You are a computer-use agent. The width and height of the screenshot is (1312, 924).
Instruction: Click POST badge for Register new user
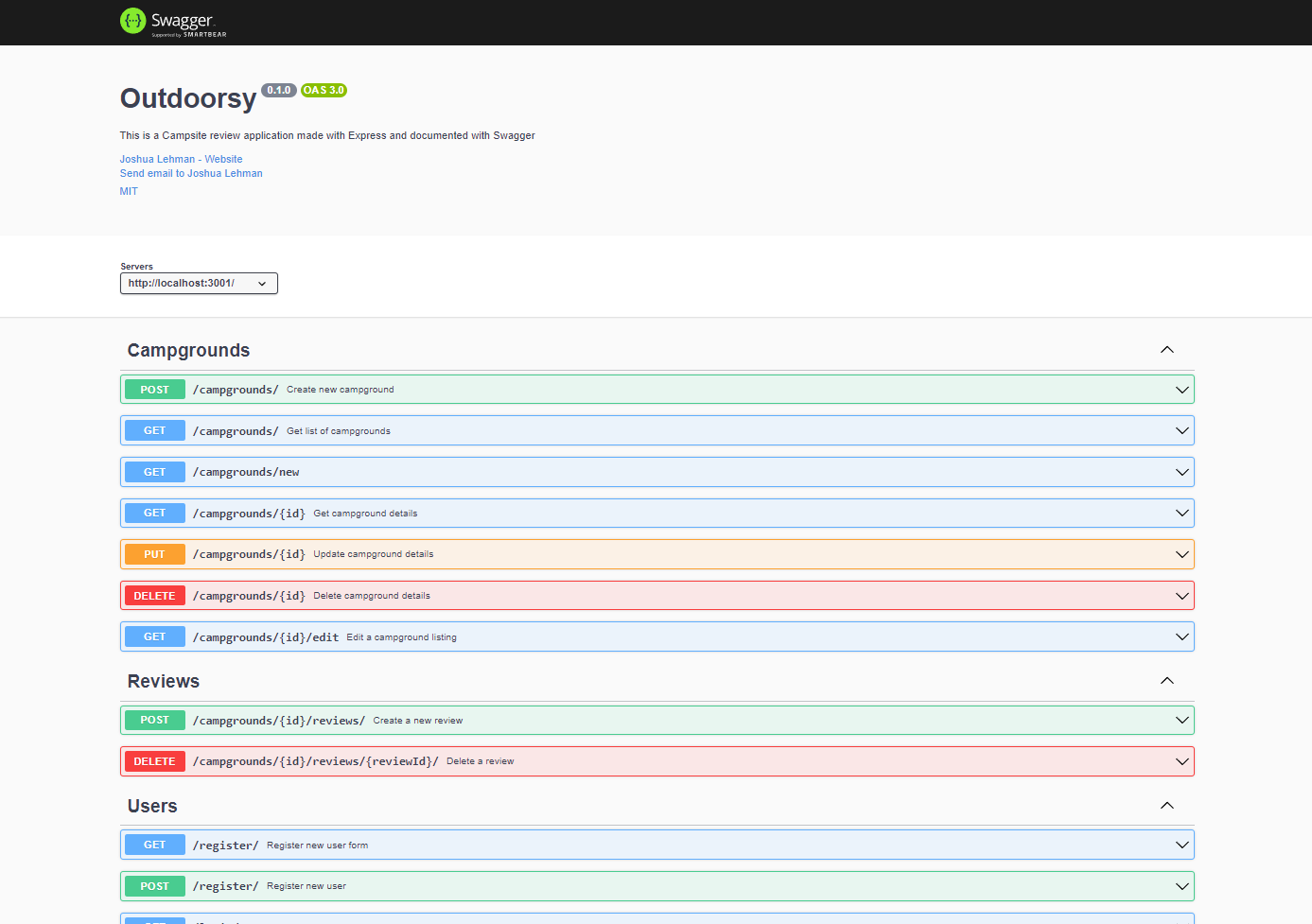[155, 886]
